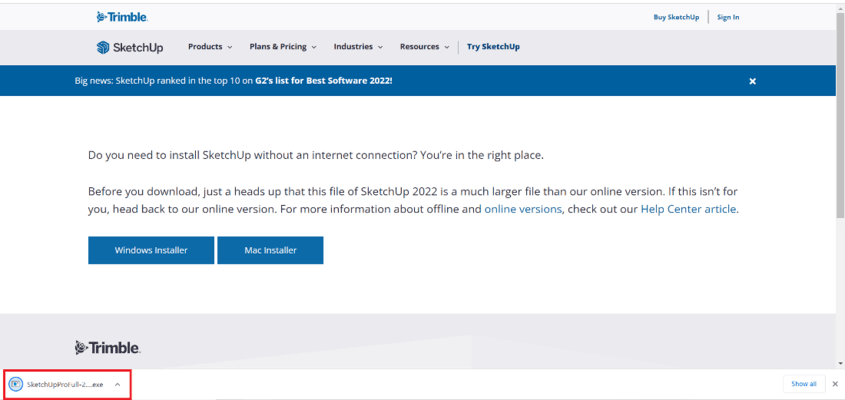Click the Show all downloads button
Viewport: 845px width, 400px height.
tap(804, 384)
